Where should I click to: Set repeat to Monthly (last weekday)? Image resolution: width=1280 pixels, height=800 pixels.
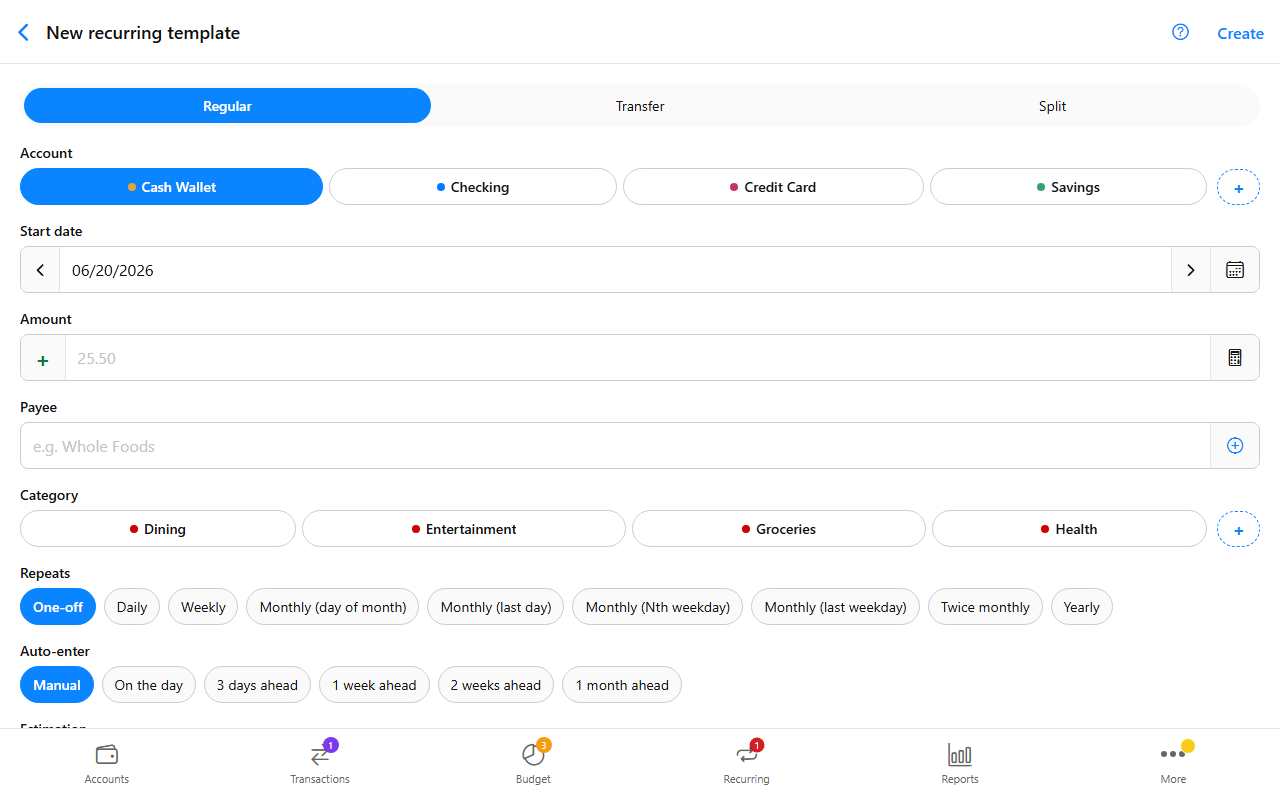(836, 607)
